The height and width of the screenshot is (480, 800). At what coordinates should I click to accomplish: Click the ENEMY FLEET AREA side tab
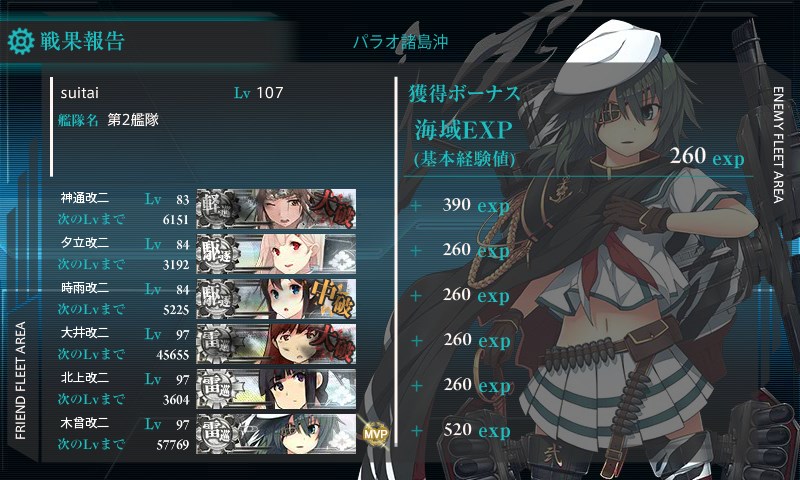pyautogui.click(x=778, y=145)
